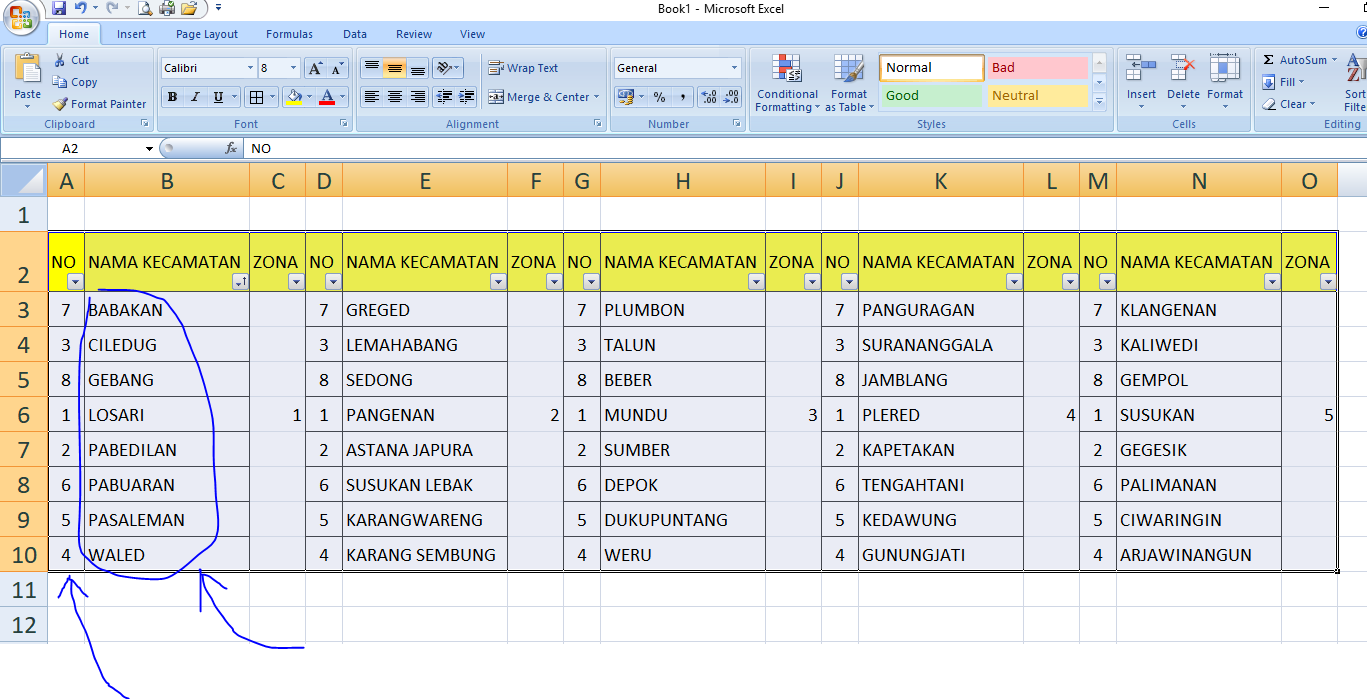
Task: Click the Insert Function fx icon
Action: 231,148
